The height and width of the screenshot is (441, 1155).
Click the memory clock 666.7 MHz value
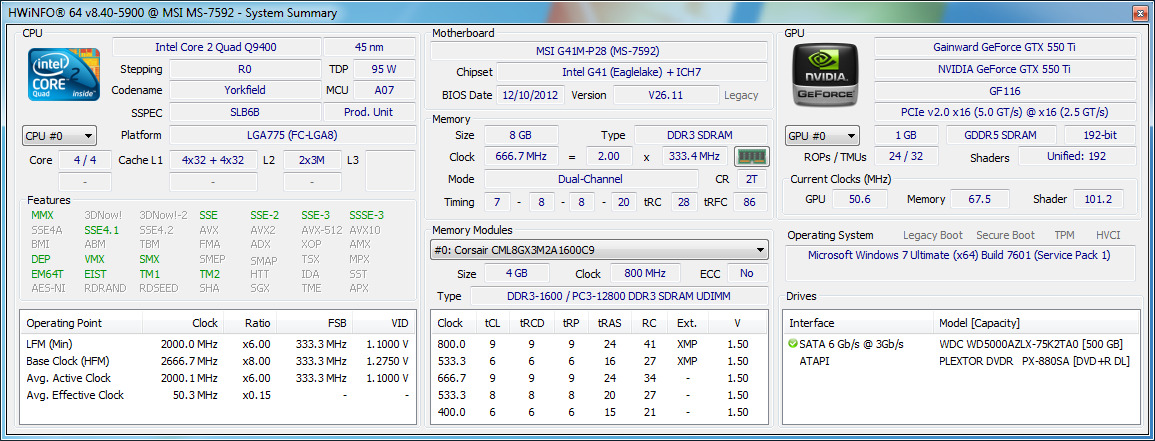pos(521,157)
